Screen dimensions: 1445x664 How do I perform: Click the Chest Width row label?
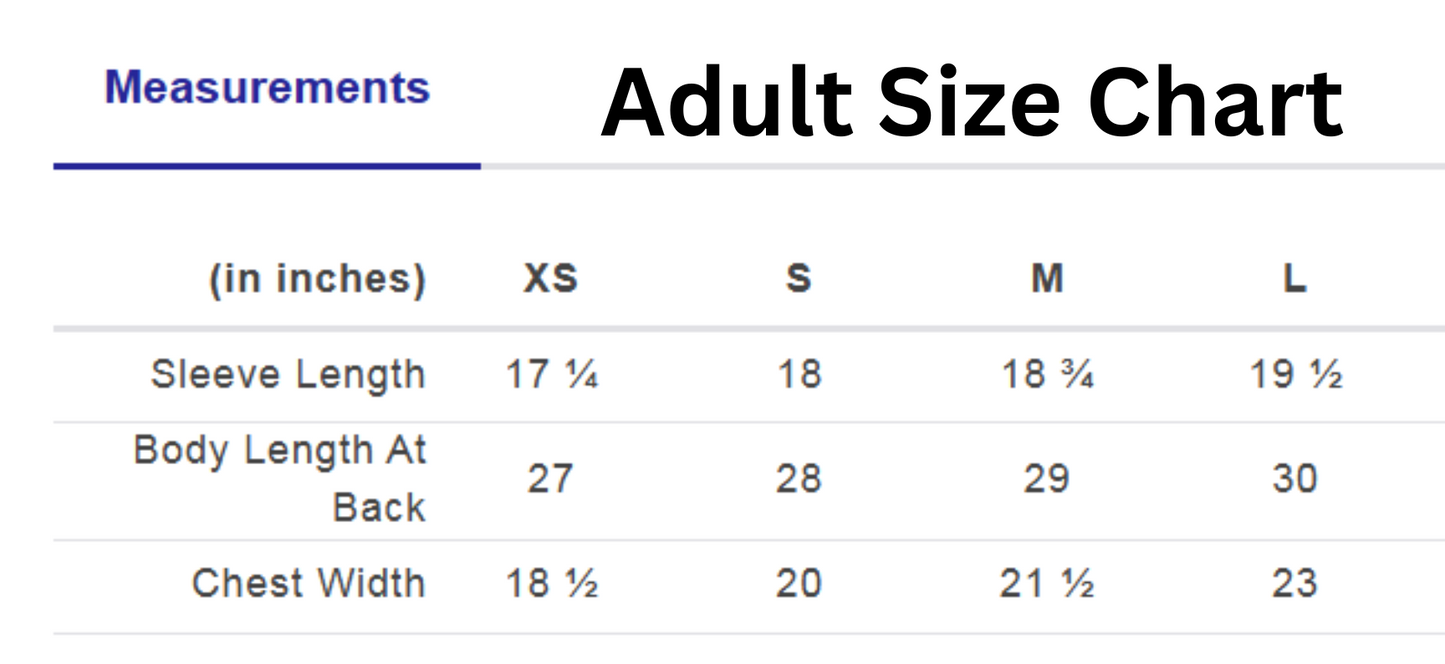coord(308,582)
